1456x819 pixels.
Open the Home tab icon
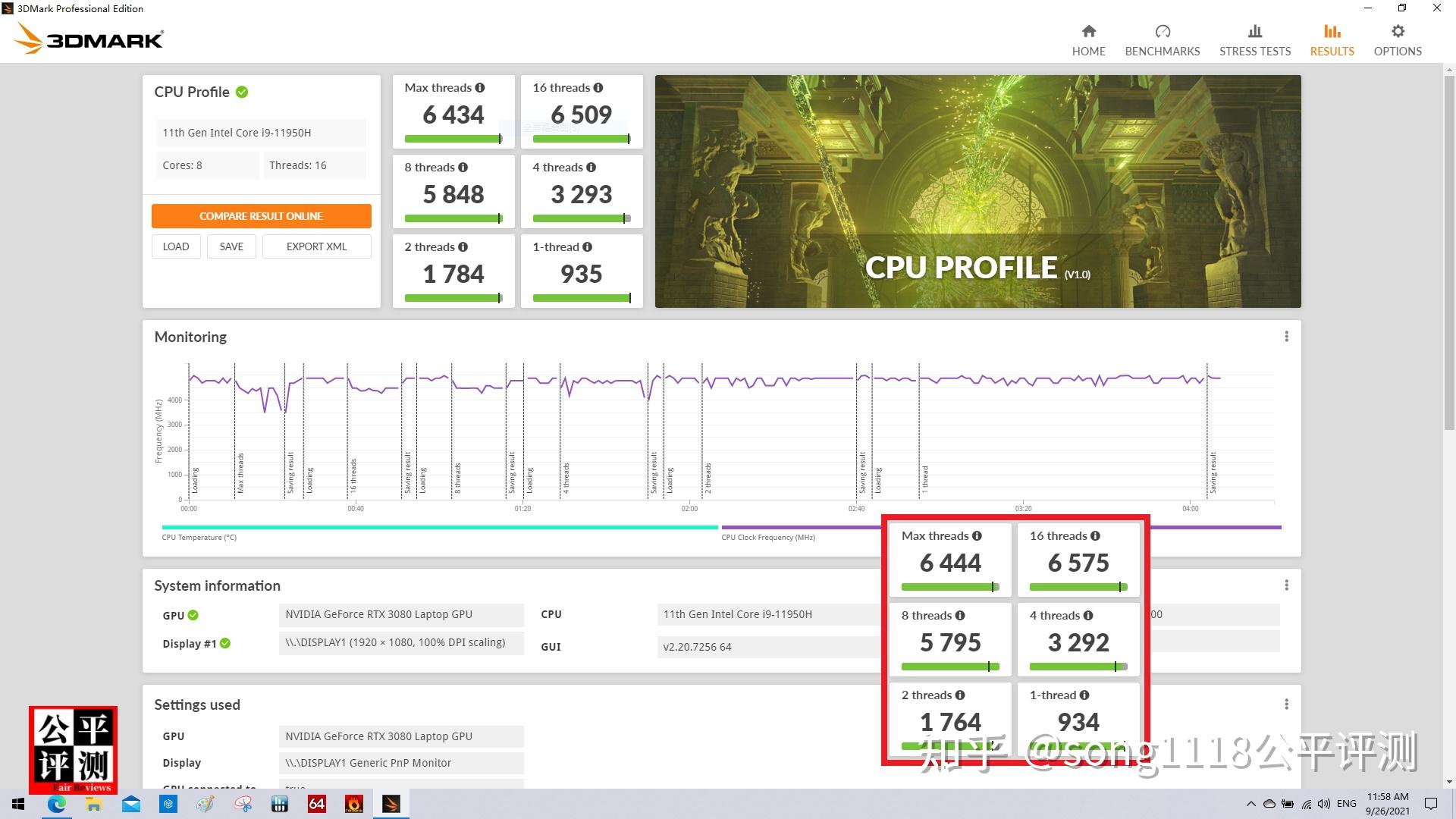1088,31
